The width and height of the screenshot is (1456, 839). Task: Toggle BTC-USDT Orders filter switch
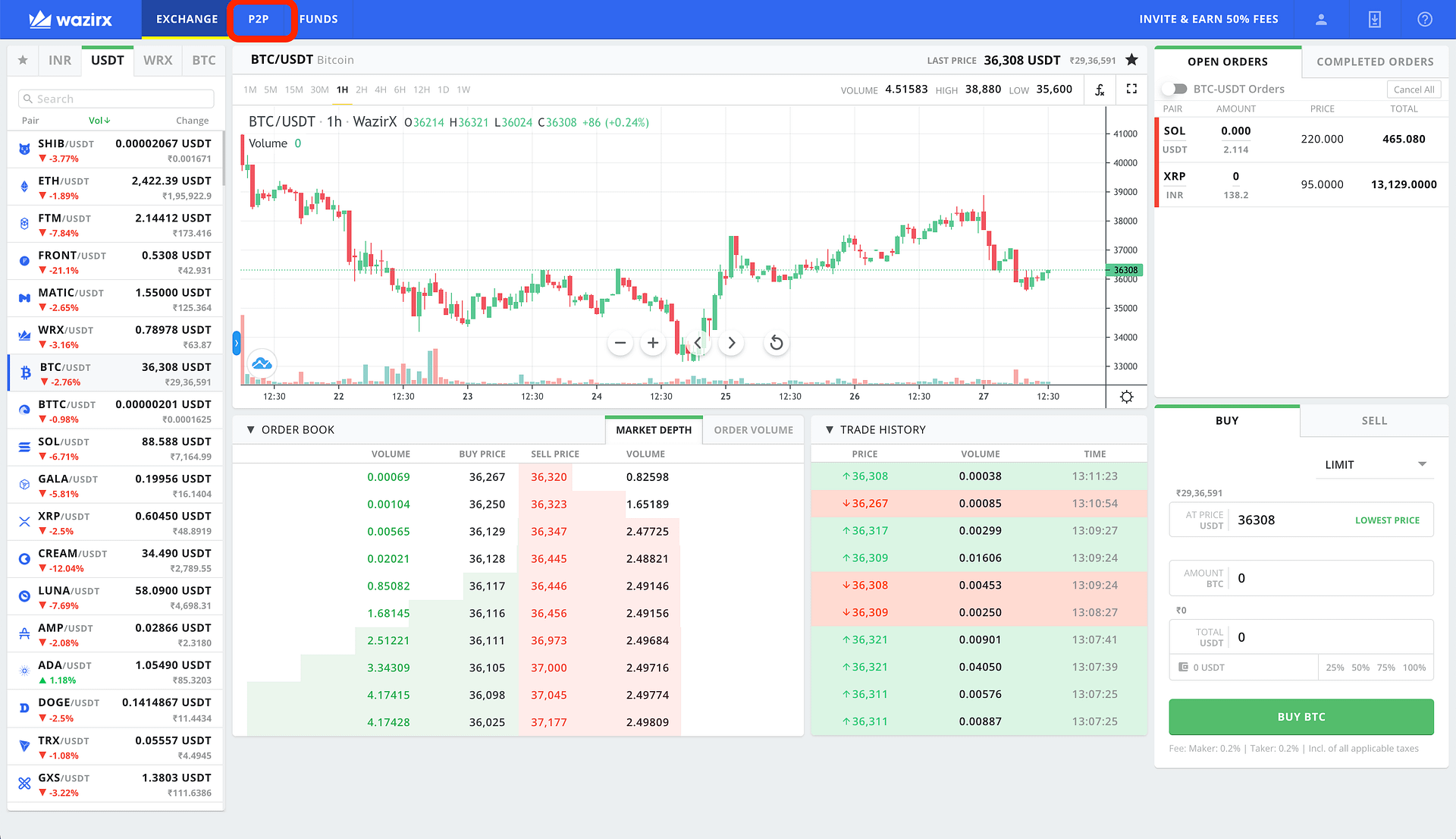pos(1175,89)
